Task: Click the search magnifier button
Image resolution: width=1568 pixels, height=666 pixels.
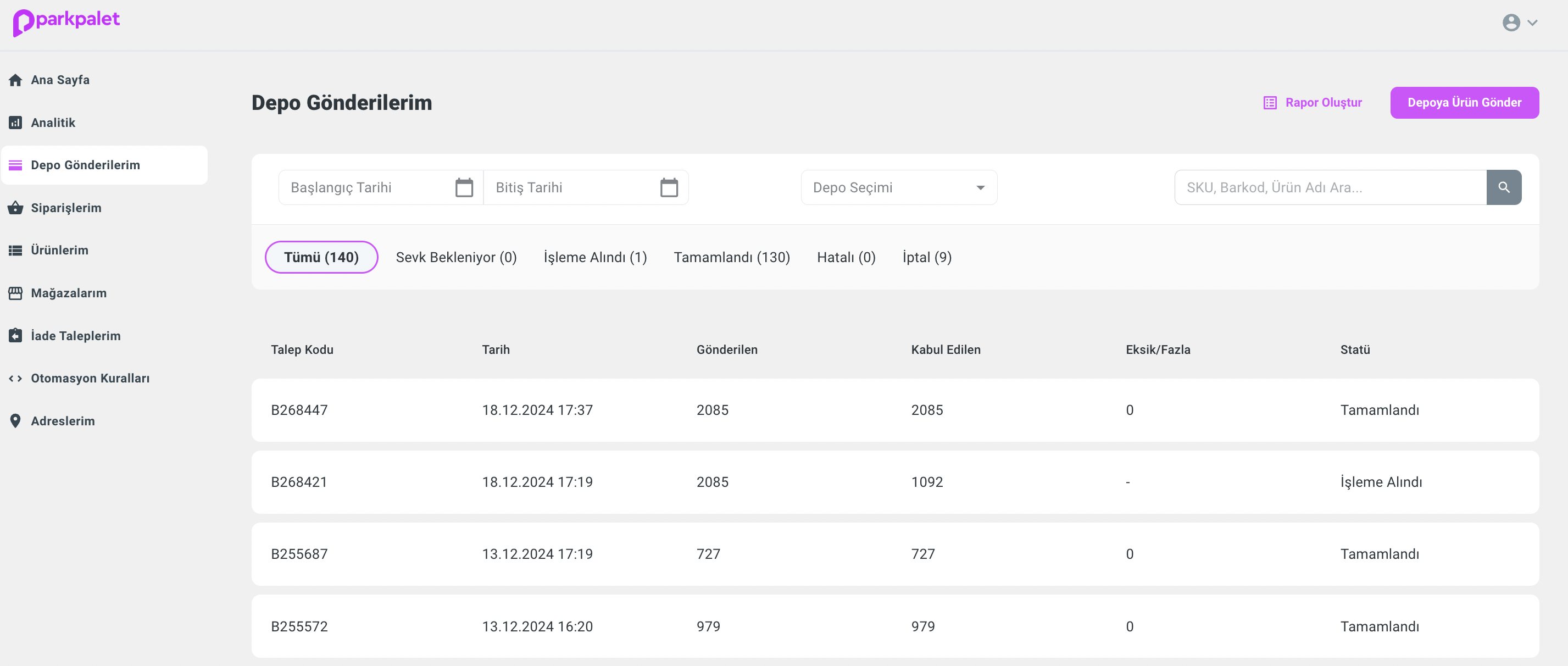Action: pos(1504,187)
